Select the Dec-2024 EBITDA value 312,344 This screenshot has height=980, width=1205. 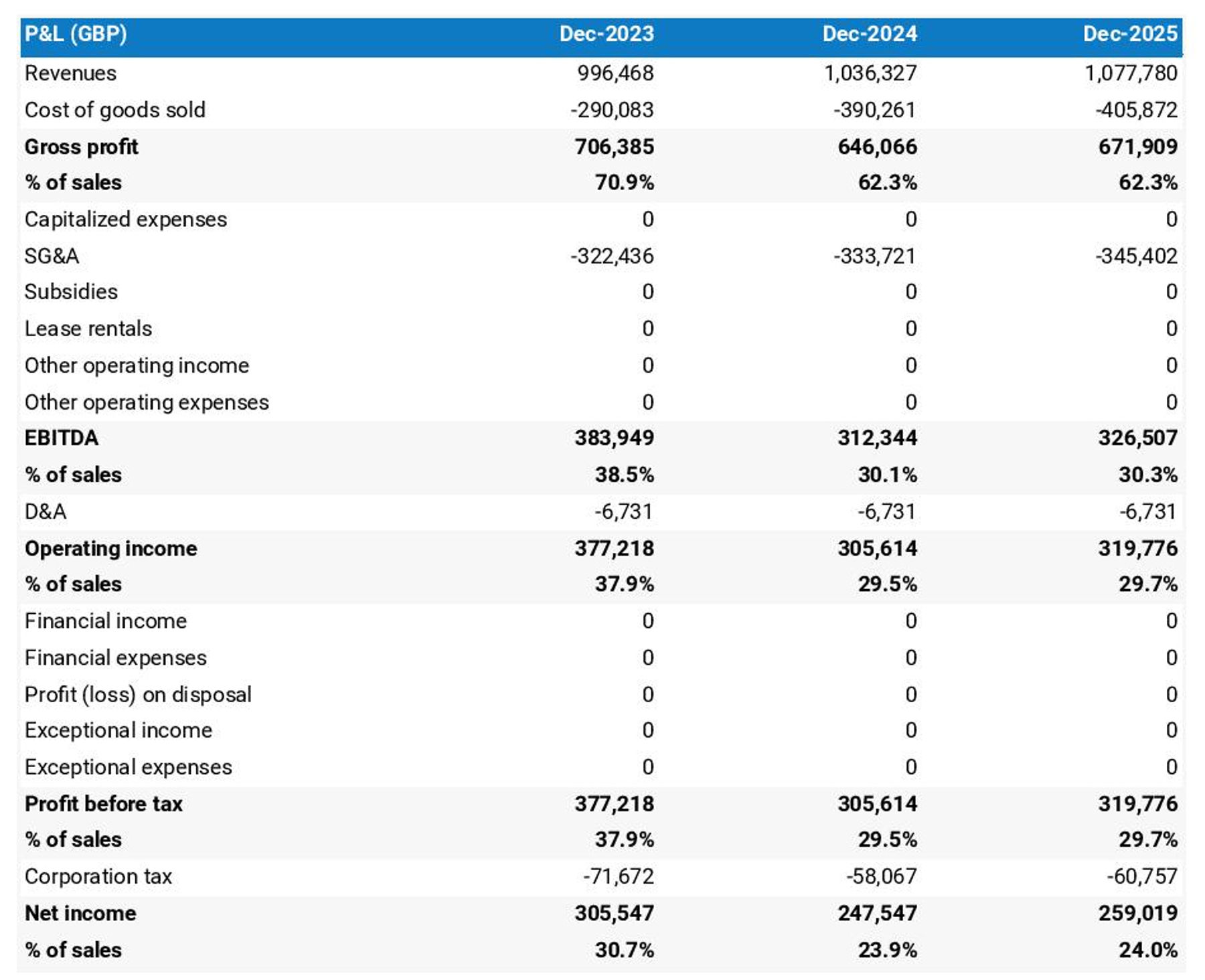click(877, 438)
